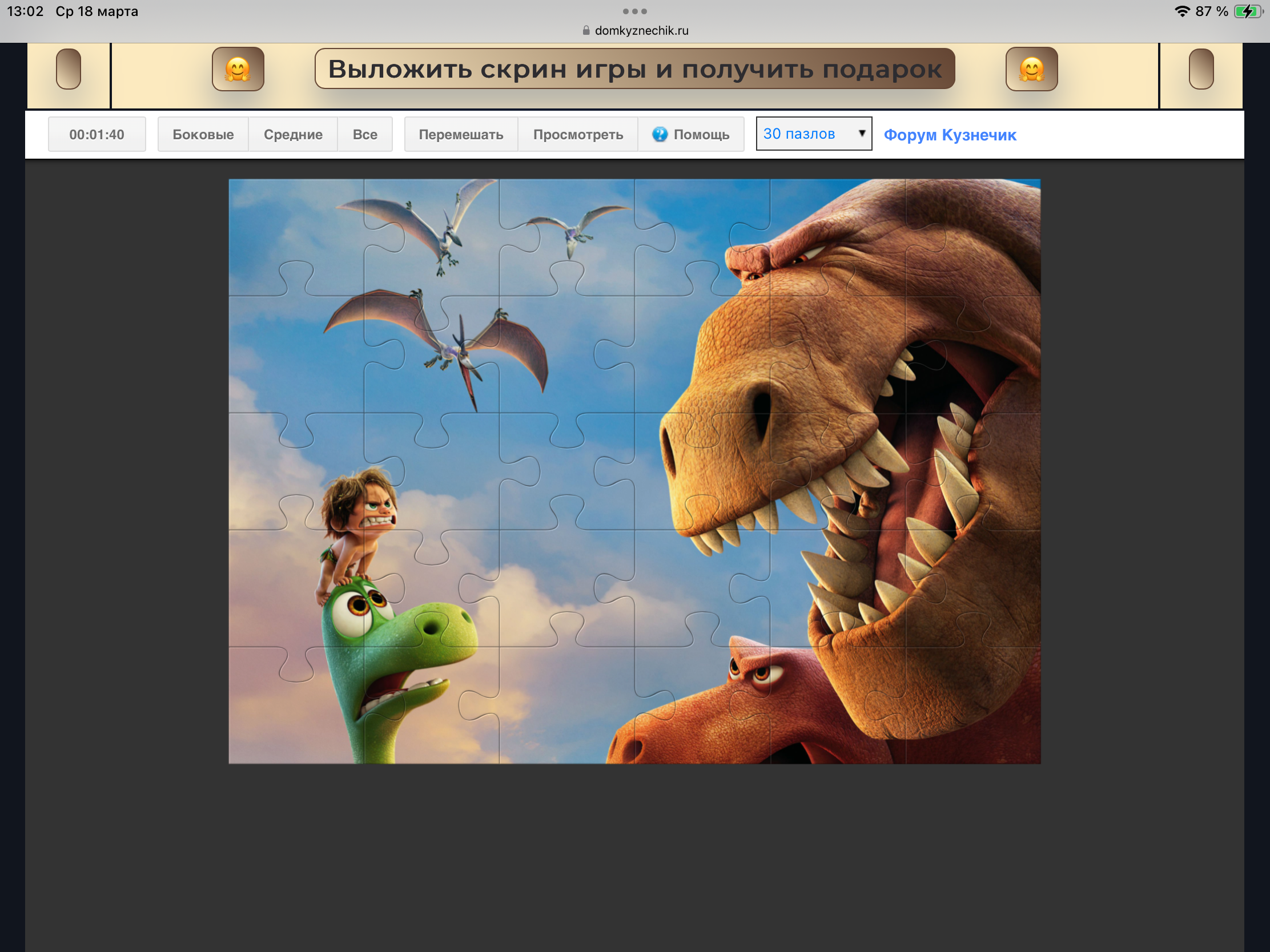Tap the lock icon beside domkyznechik.ru
Viewport: 1270px width, 952px height.
586,30
